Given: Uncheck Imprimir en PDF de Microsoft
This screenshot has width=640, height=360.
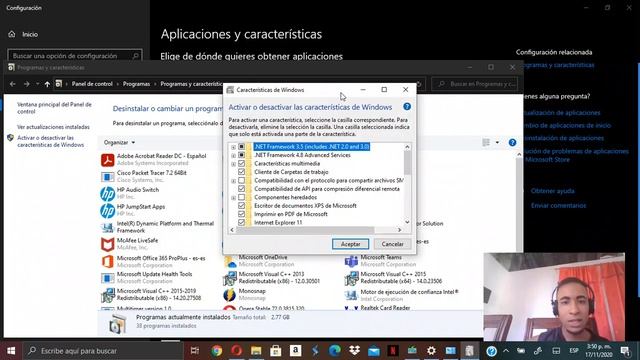Looking at the screenshot, I should [242, 214].
